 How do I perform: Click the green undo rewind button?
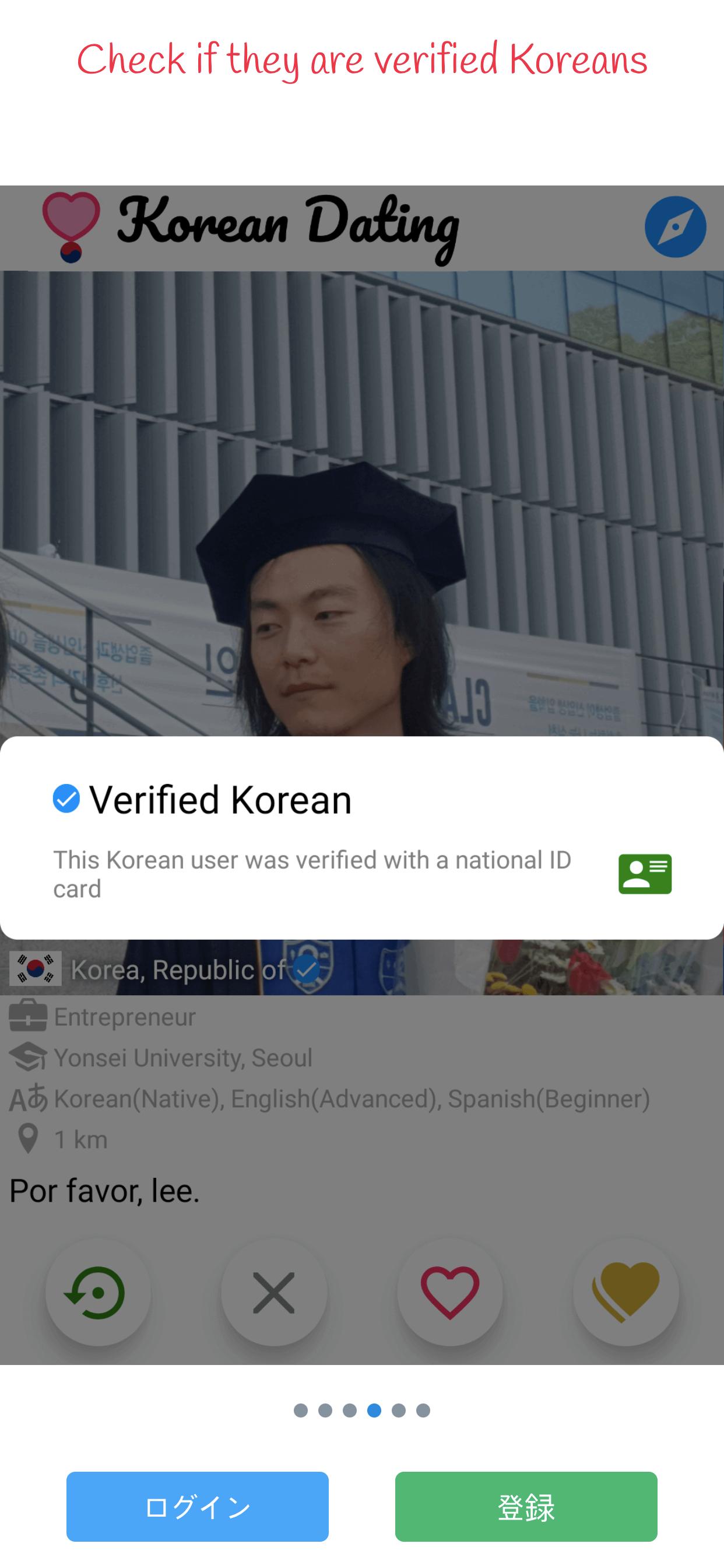coord(98,1292)
